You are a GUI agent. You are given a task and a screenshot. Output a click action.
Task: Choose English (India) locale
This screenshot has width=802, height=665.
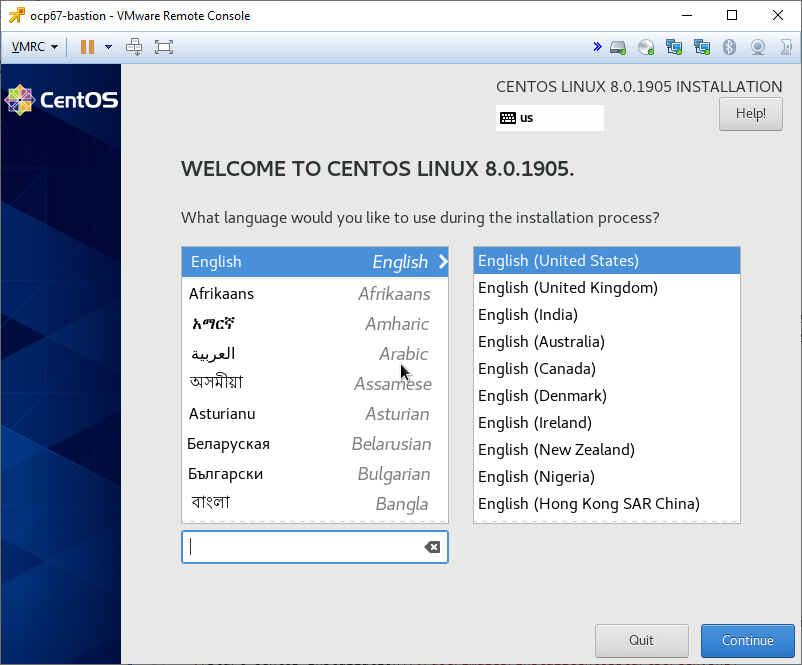pos(607,315)
